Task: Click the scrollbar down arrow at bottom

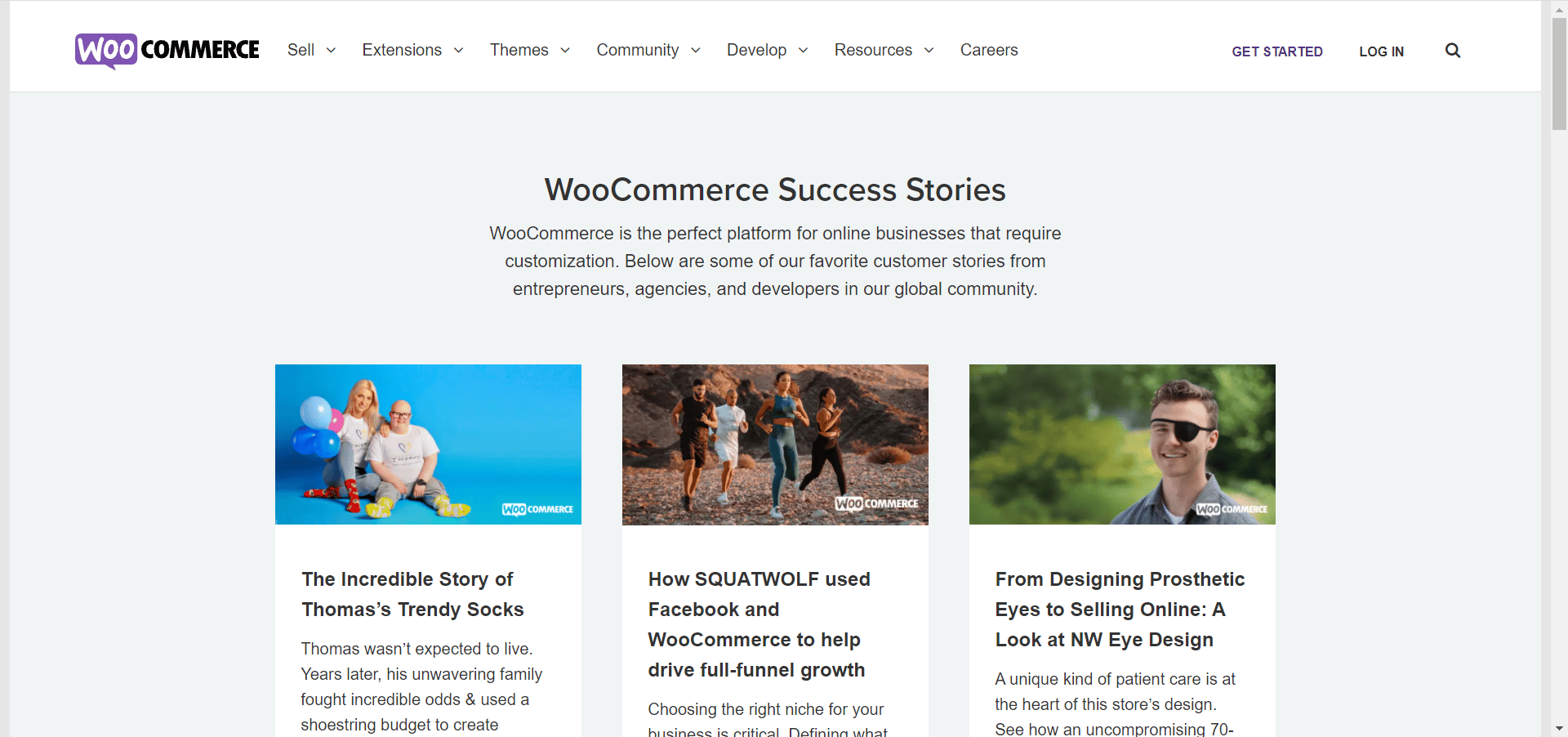Action: coord(1559,728)
